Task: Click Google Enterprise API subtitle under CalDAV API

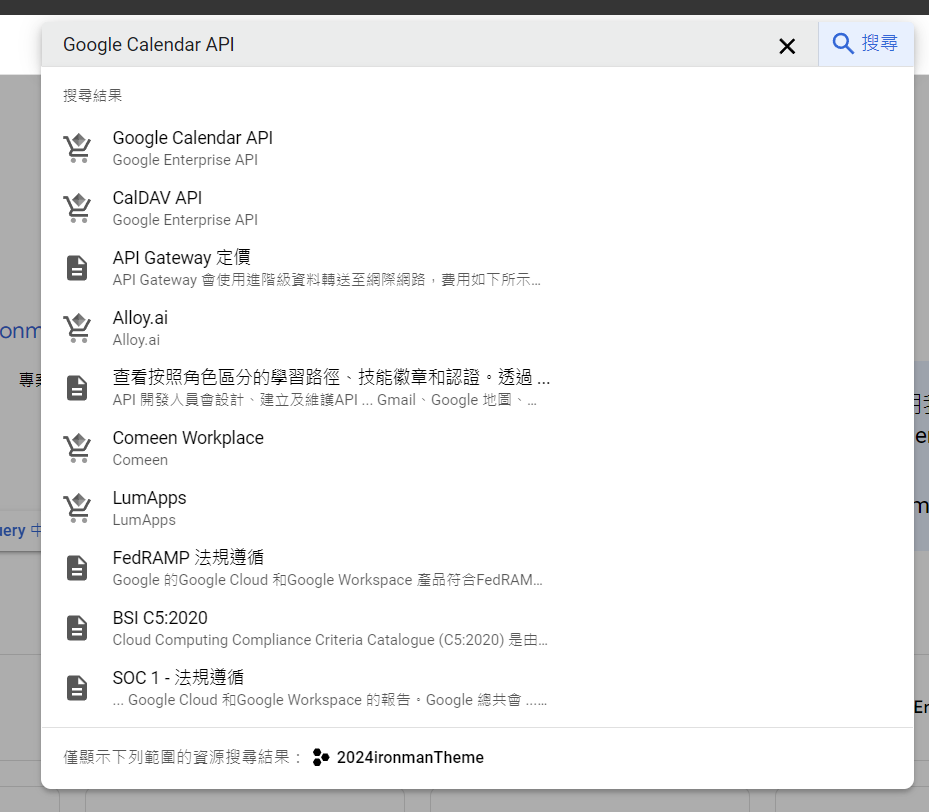Action: (185, 220)
